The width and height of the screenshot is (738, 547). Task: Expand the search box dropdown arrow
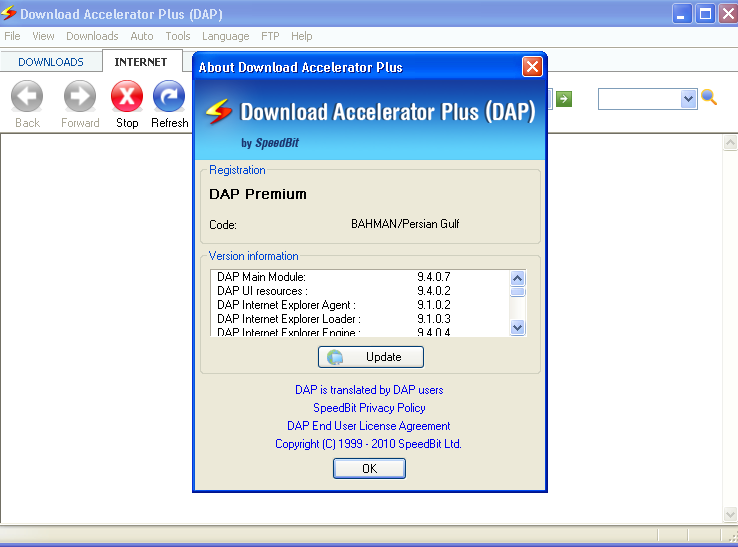pyautogui.click(x=688, y=99)
